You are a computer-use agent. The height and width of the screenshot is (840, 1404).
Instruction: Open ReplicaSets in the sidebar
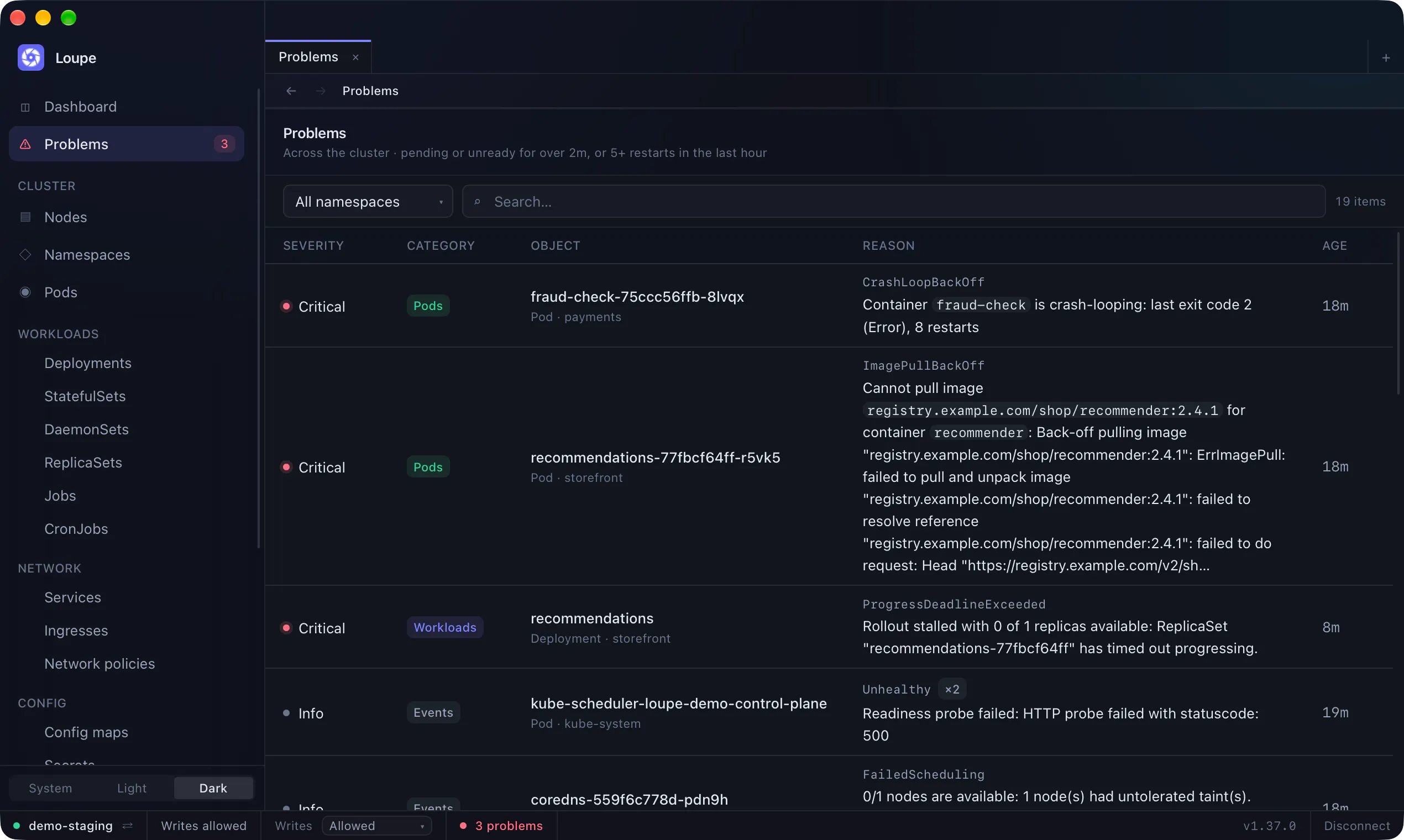126,463
